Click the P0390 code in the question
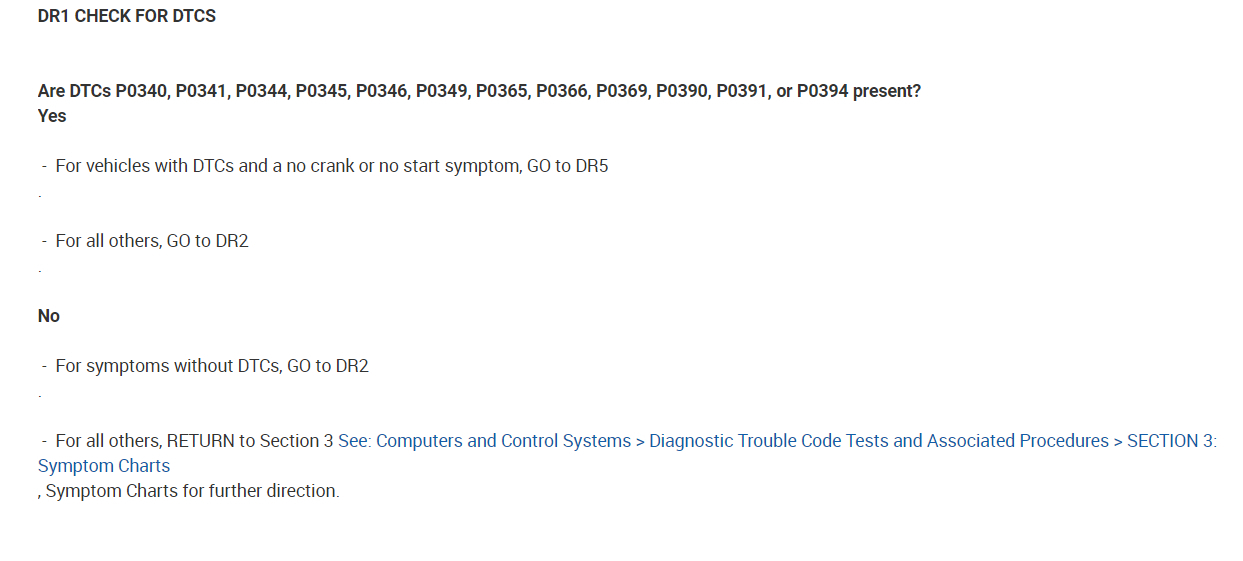Viewport: 1243px width, 561px height. 683,91
